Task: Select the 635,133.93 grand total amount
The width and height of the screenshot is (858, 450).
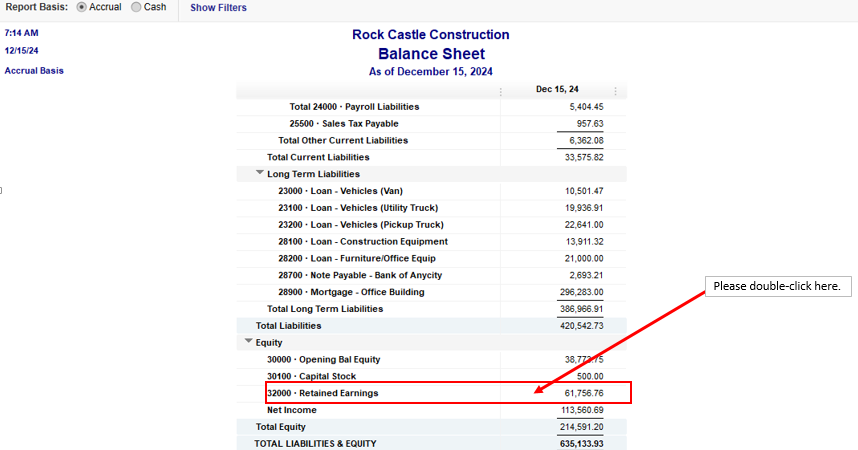Action: 582,444
